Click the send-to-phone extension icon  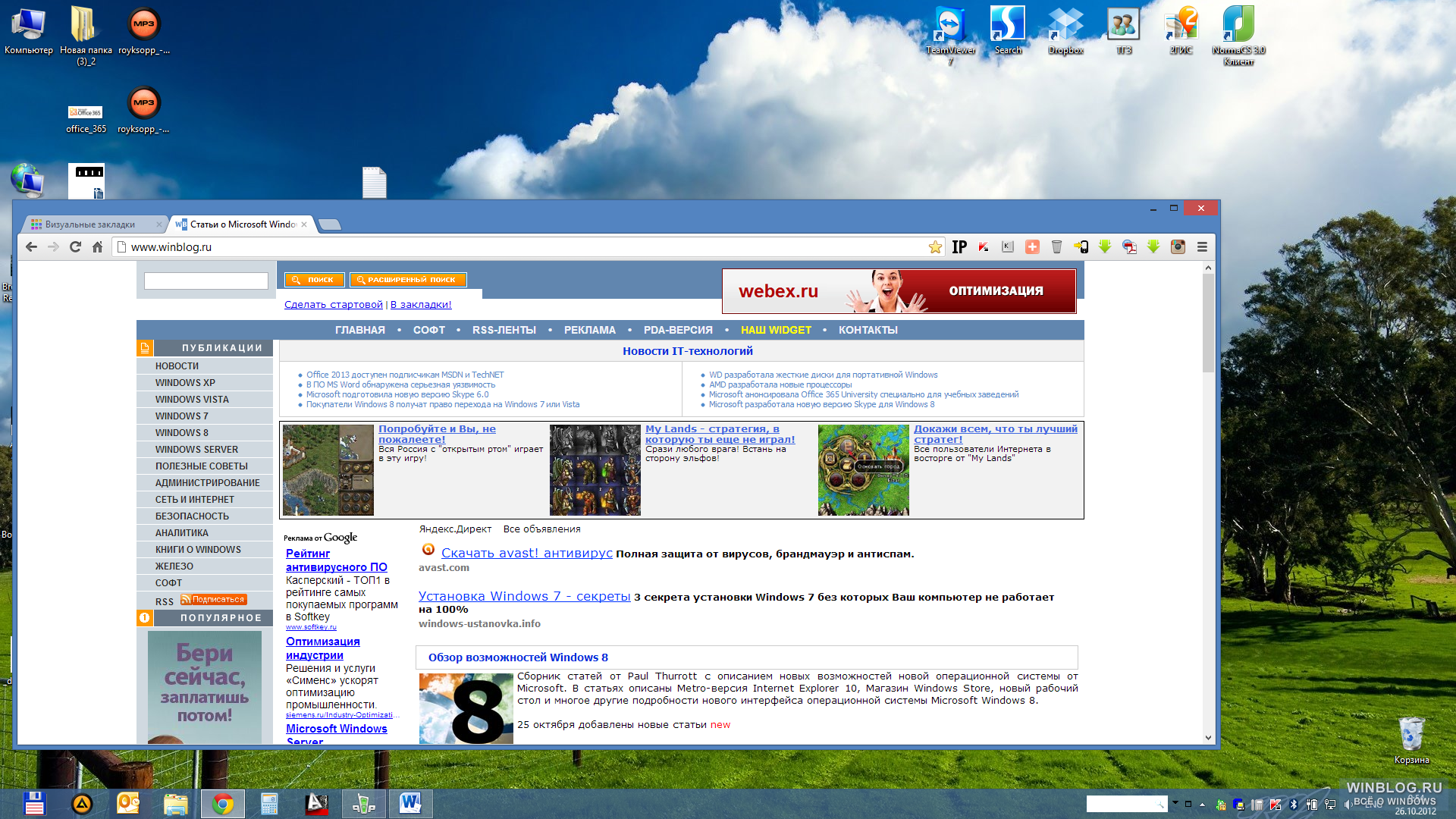(1081, 247)
